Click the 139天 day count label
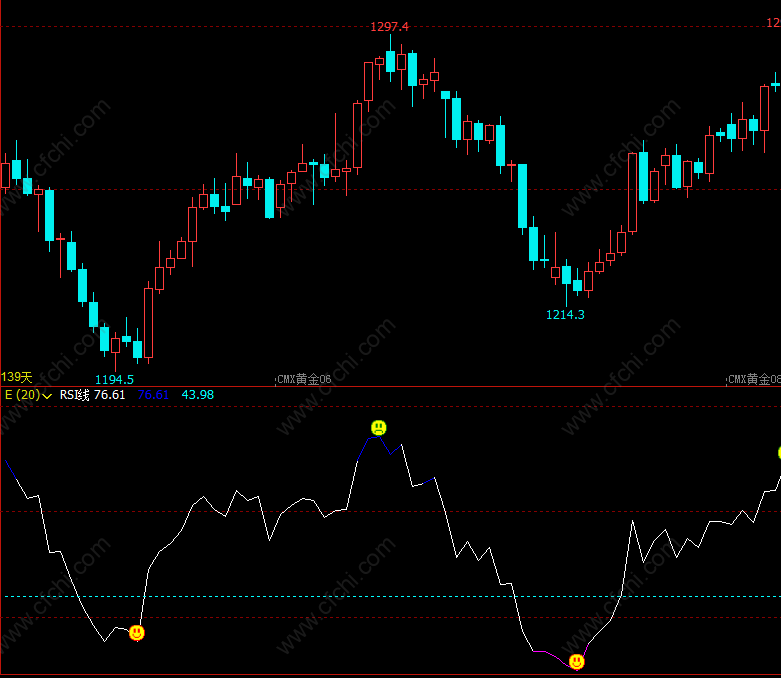This screenshot has height=678, width=781. [16, 377]
